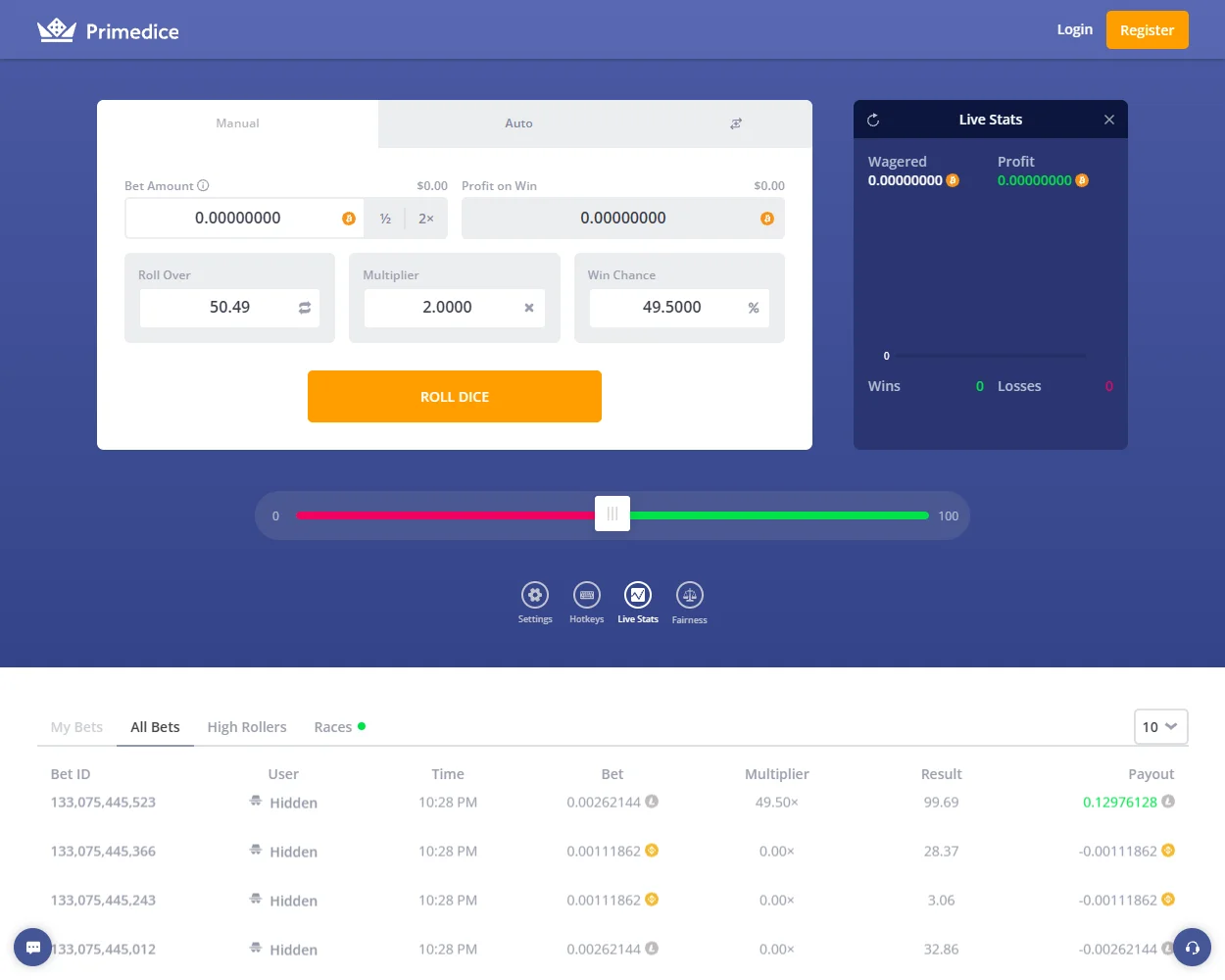Image resolution: width=1225 pixels, height=980 pixels.
Task: Click the refresh icon in Live Stats panel
Action: click(873, 120)
